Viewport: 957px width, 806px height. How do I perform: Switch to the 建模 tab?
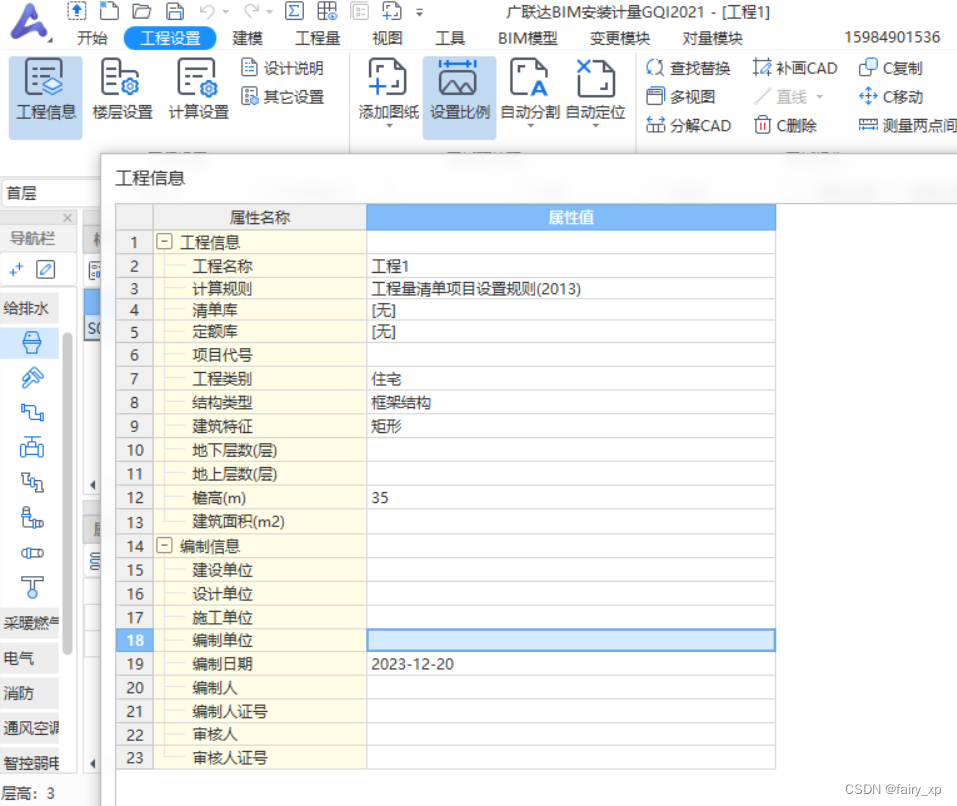247,38
